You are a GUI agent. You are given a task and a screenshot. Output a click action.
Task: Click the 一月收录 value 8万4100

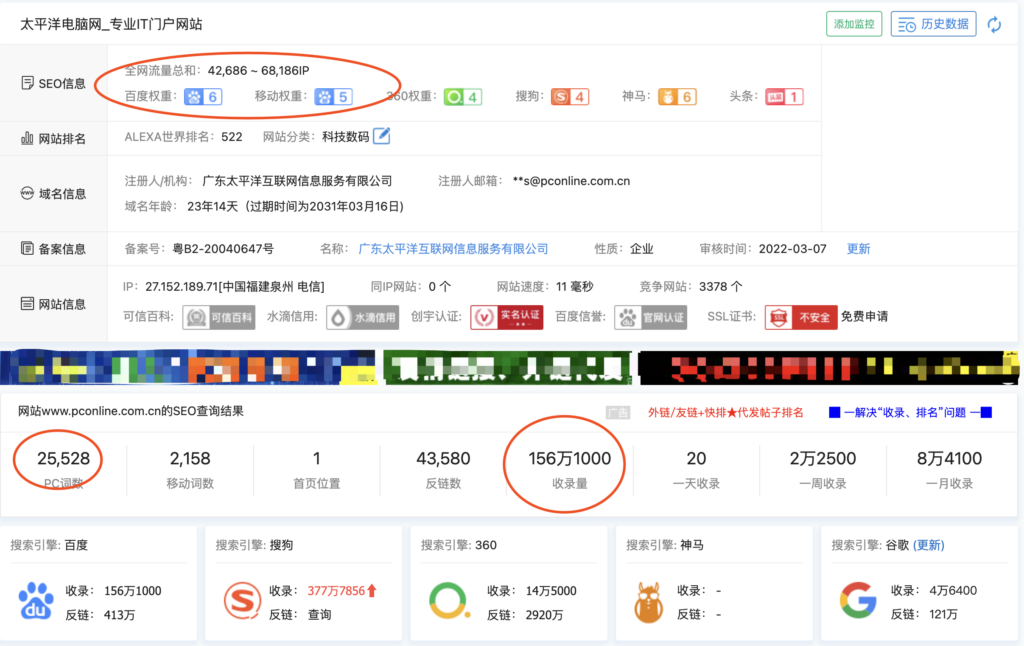(x=950, y=459)
